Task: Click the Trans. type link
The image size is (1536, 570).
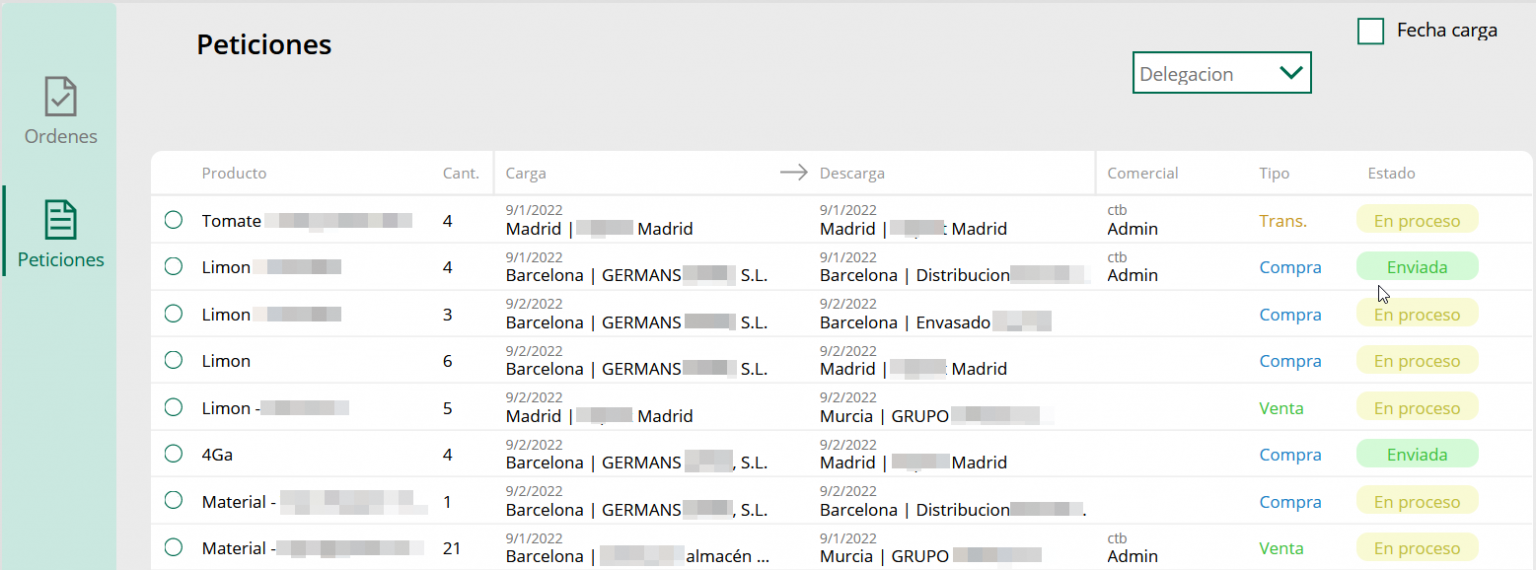Action: tap(1282, 221)
